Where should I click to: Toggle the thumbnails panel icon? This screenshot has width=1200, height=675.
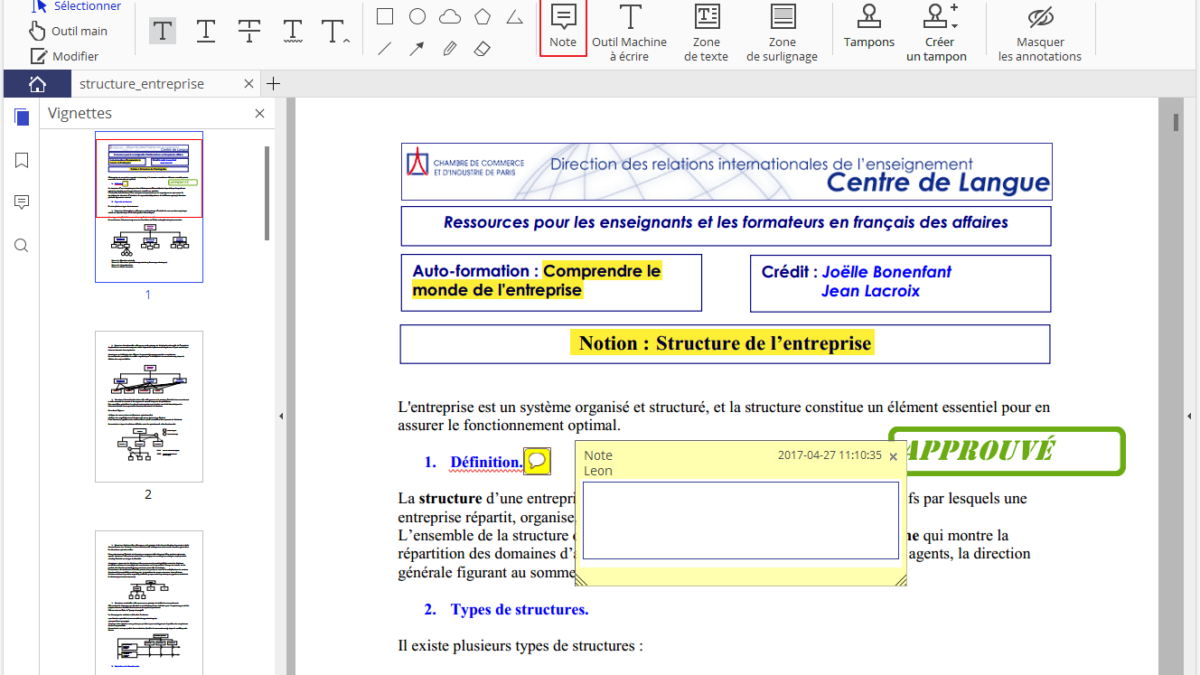[x=21, y=117]
